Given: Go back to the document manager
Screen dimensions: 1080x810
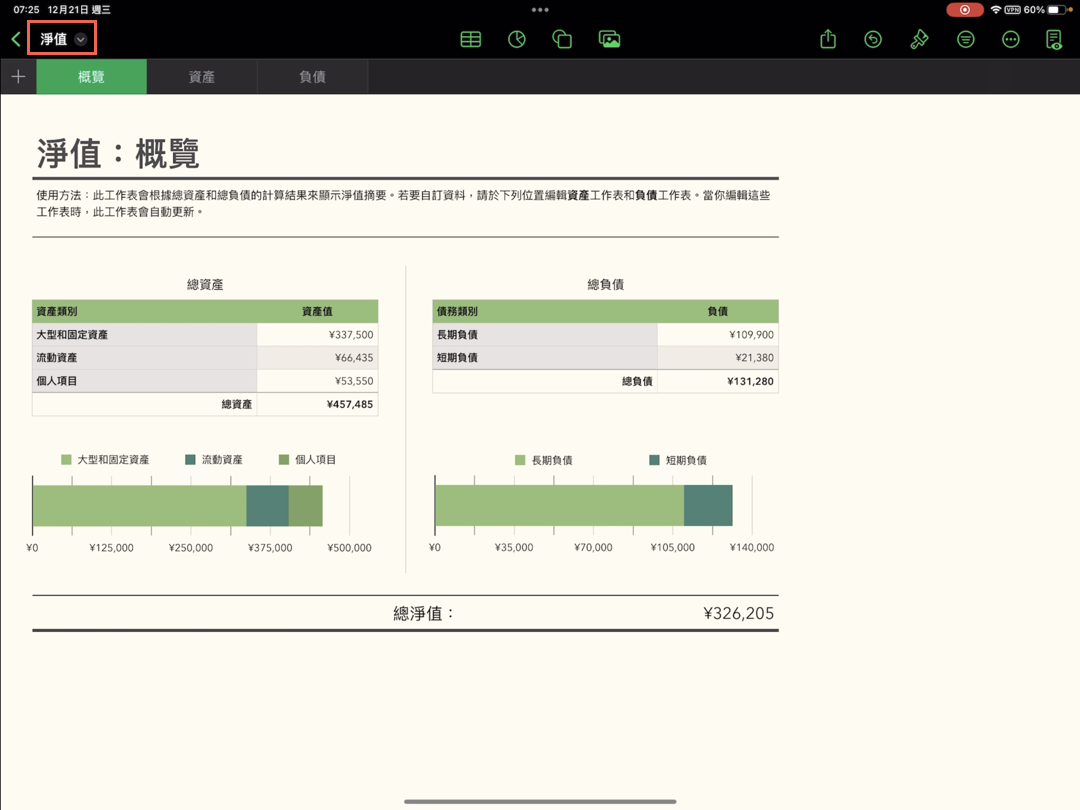Looking at the screenshot, I should pyautogui.click(x=16, y=39).
